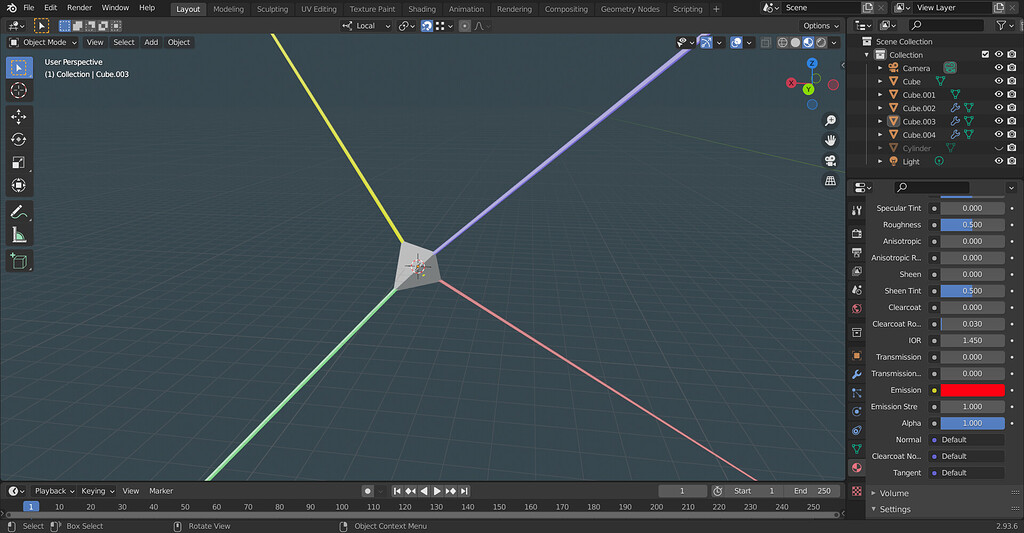
Task: Open Local transform orientation dropdown
Action: 366,26
